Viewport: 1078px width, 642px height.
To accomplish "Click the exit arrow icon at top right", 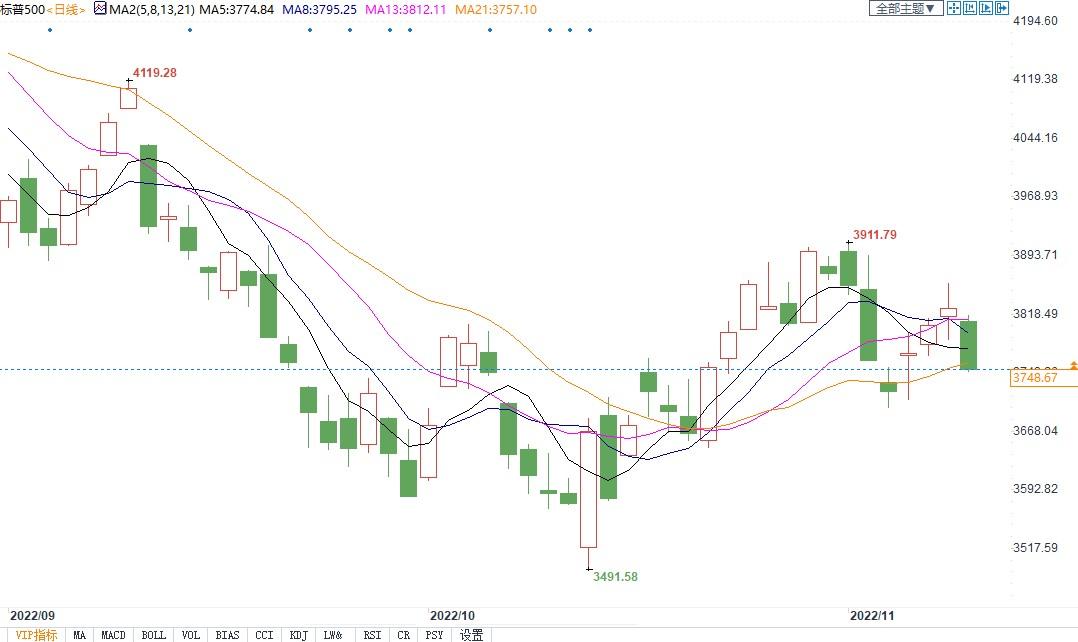I will click(1002, 8).
